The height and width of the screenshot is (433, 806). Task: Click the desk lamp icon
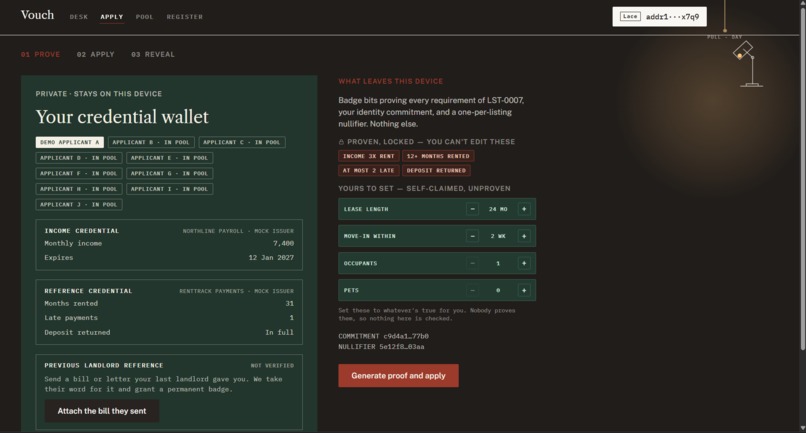tap(748, 64)
